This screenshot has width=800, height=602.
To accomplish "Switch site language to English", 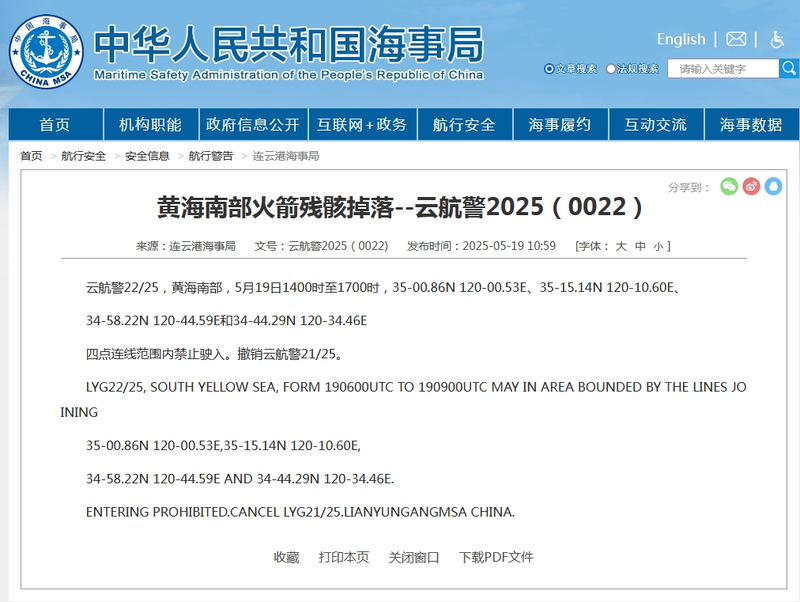I will tap(681, 39).
